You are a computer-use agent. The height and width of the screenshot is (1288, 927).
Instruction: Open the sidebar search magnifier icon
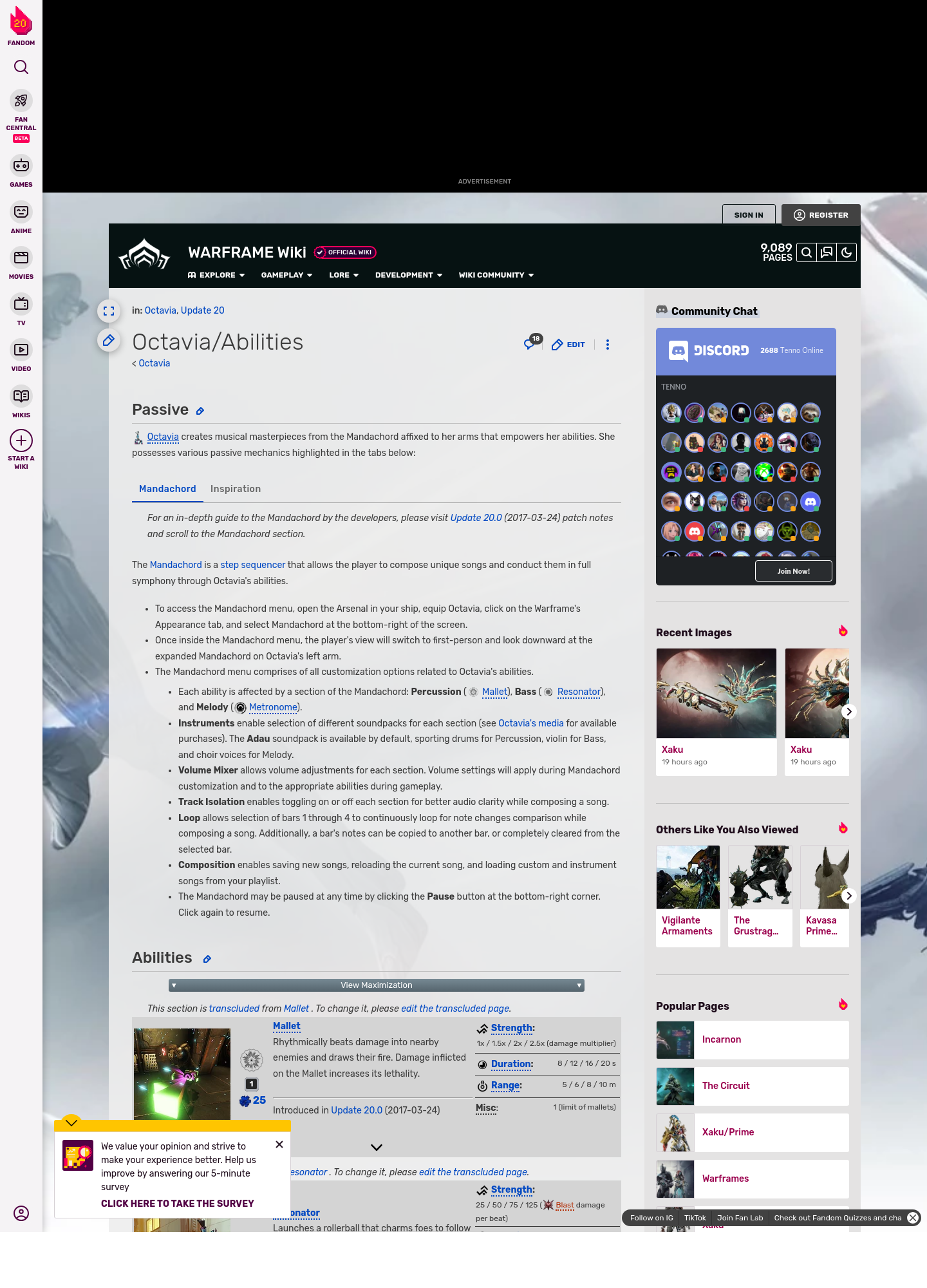[21, 67]
